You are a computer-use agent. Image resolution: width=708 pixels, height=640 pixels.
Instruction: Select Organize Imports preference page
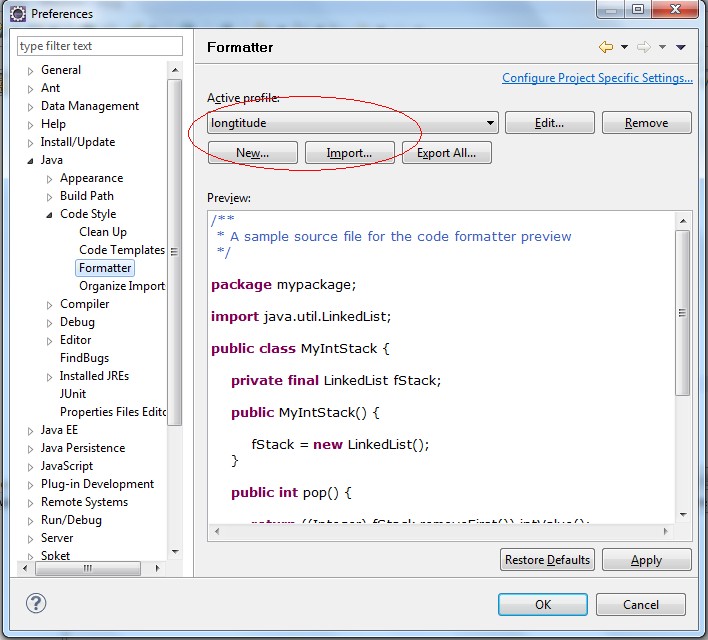coord(122,286)
